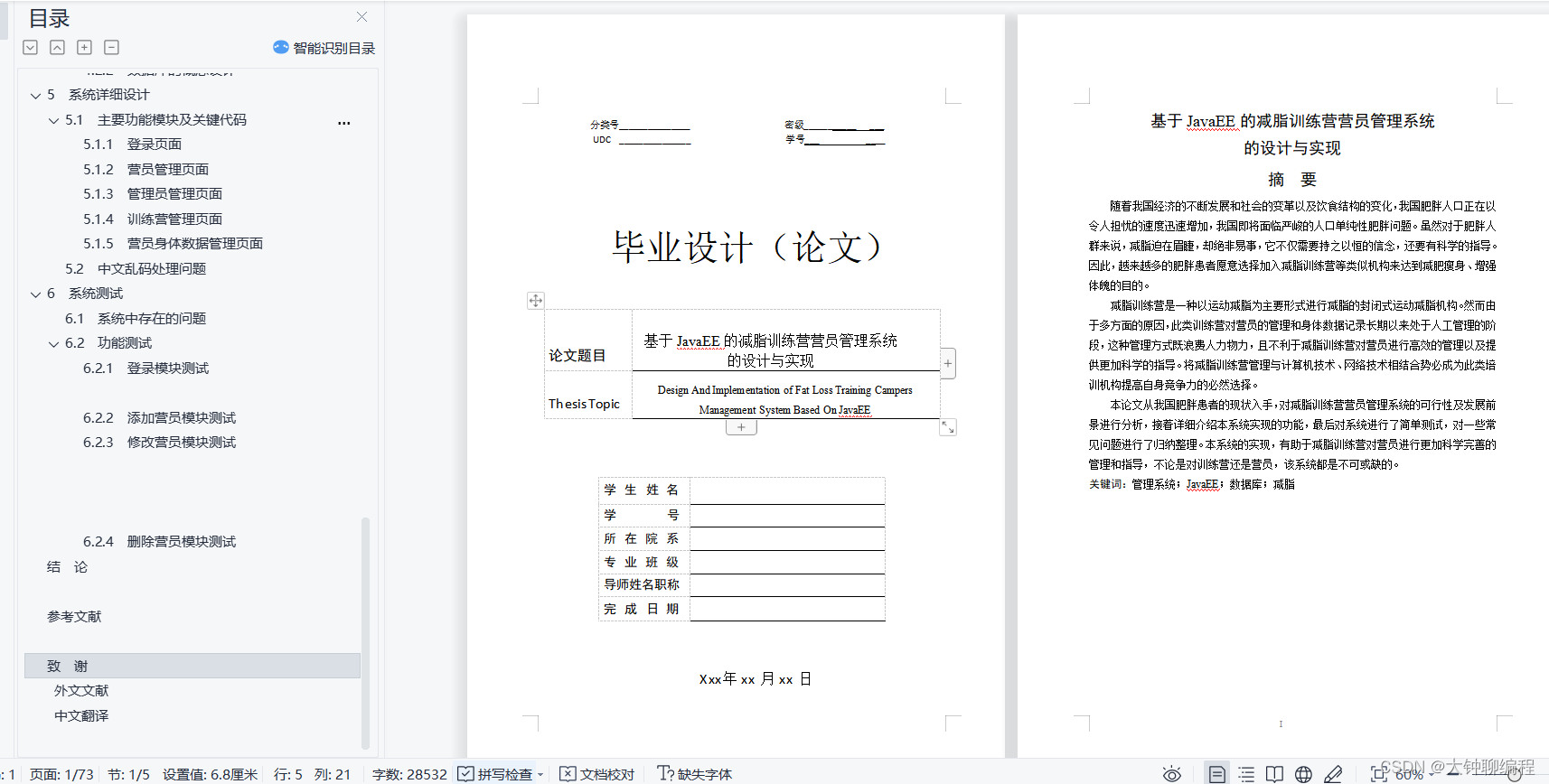Click the promote heading level plus icon
The image size is (1549, 784).
click(84, 47)
